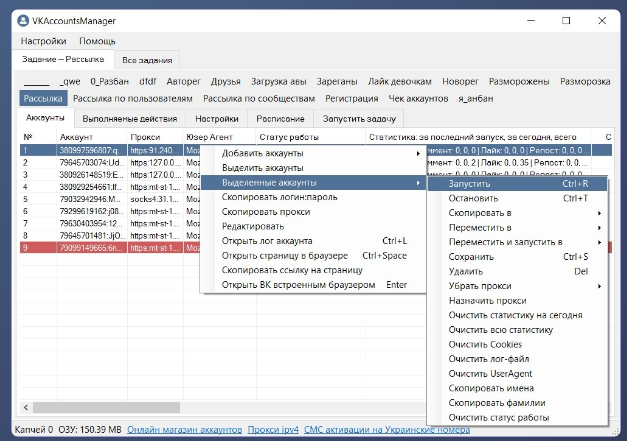The height and width of the screenshot is (441, 627).
Task: Click Остановить in the submenu
Action: [517, 198]
